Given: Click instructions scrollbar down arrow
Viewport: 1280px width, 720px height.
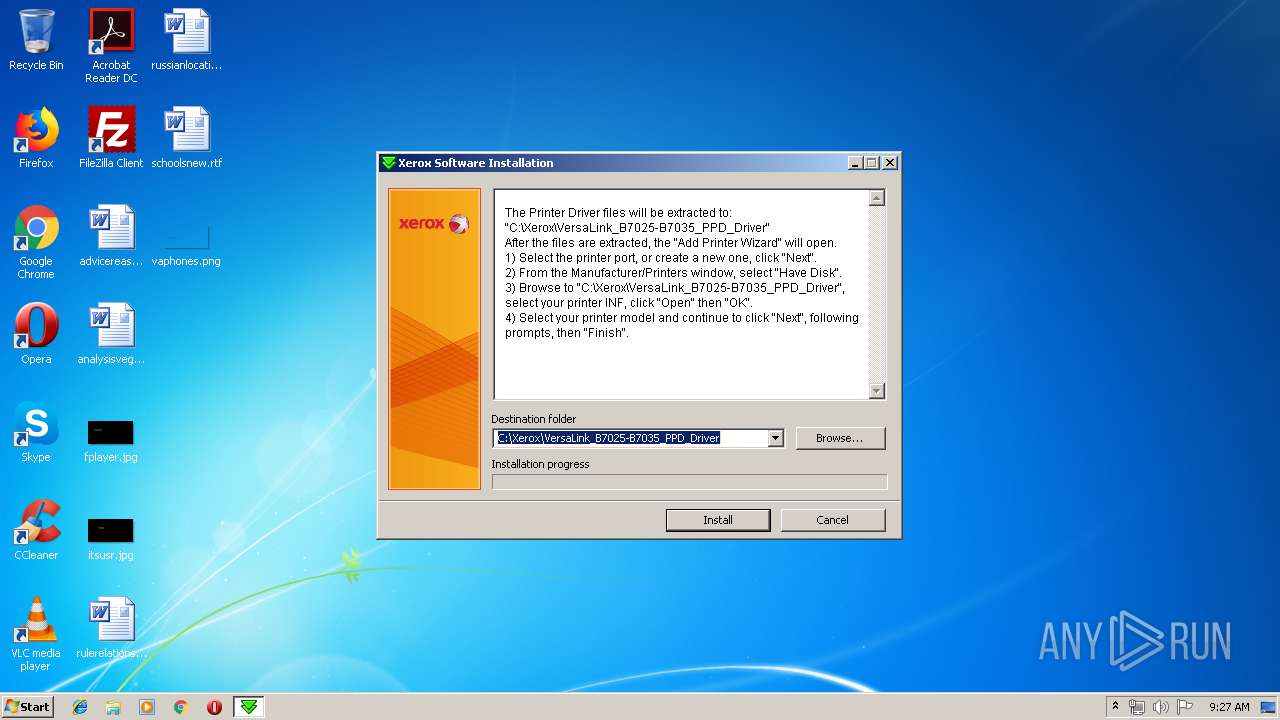Looking at the screenshot, I should (x=877, y=391).
